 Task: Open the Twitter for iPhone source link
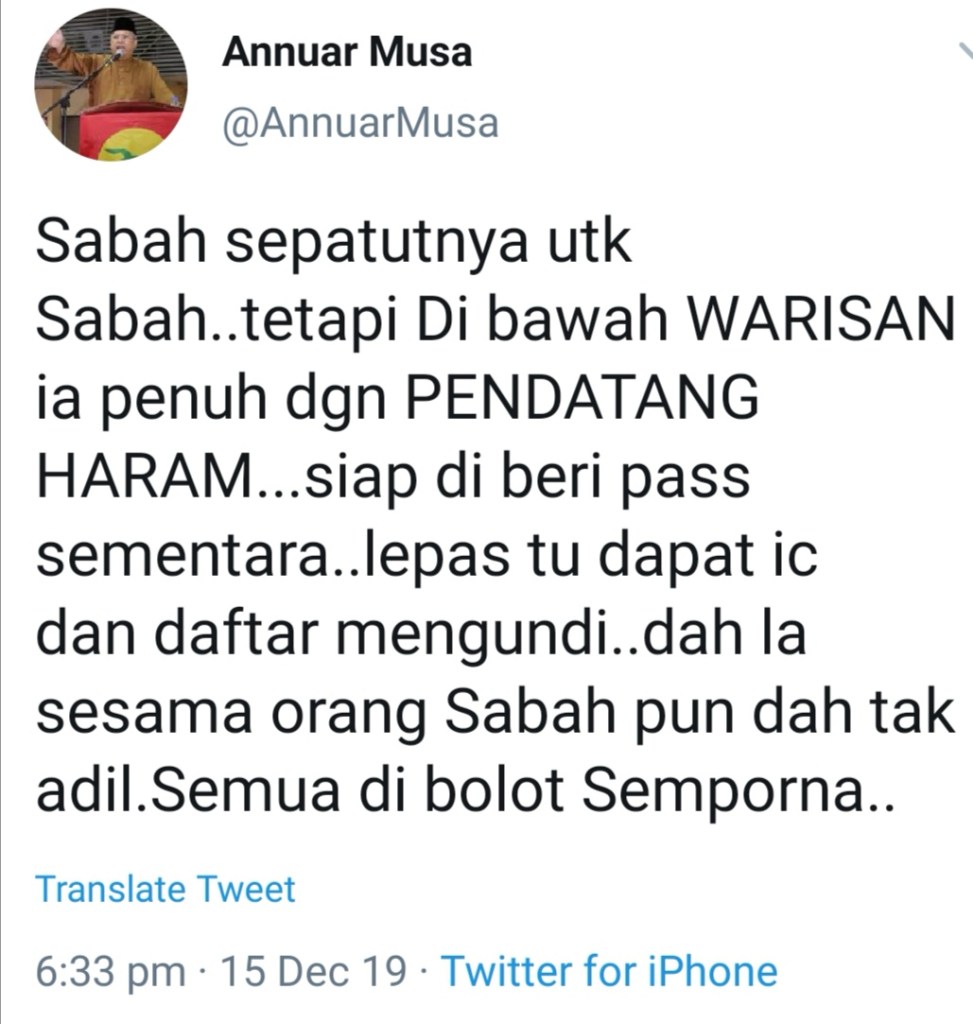coord(609,970)
